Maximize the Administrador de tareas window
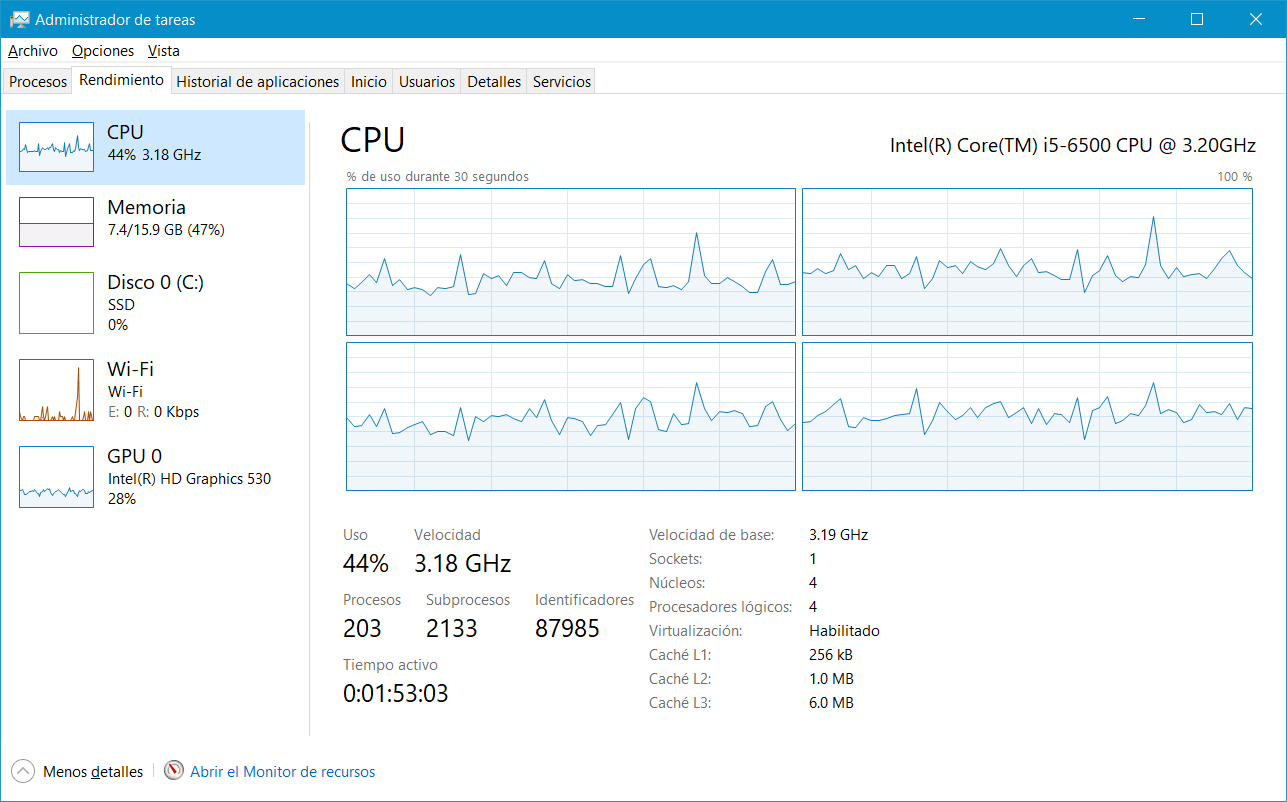Screen dimensions: 1287x802 [x=1197, y=19]
